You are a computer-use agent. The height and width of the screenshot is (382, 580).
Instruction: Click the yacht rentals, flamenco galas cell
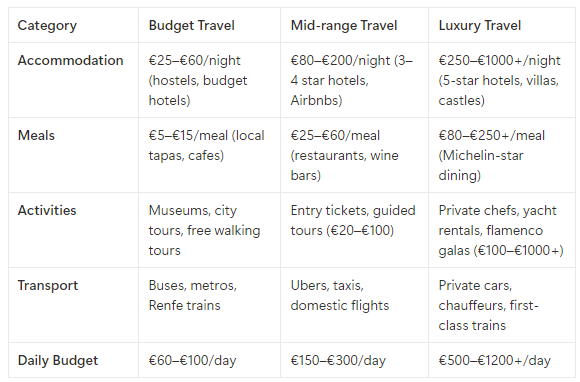501,230
